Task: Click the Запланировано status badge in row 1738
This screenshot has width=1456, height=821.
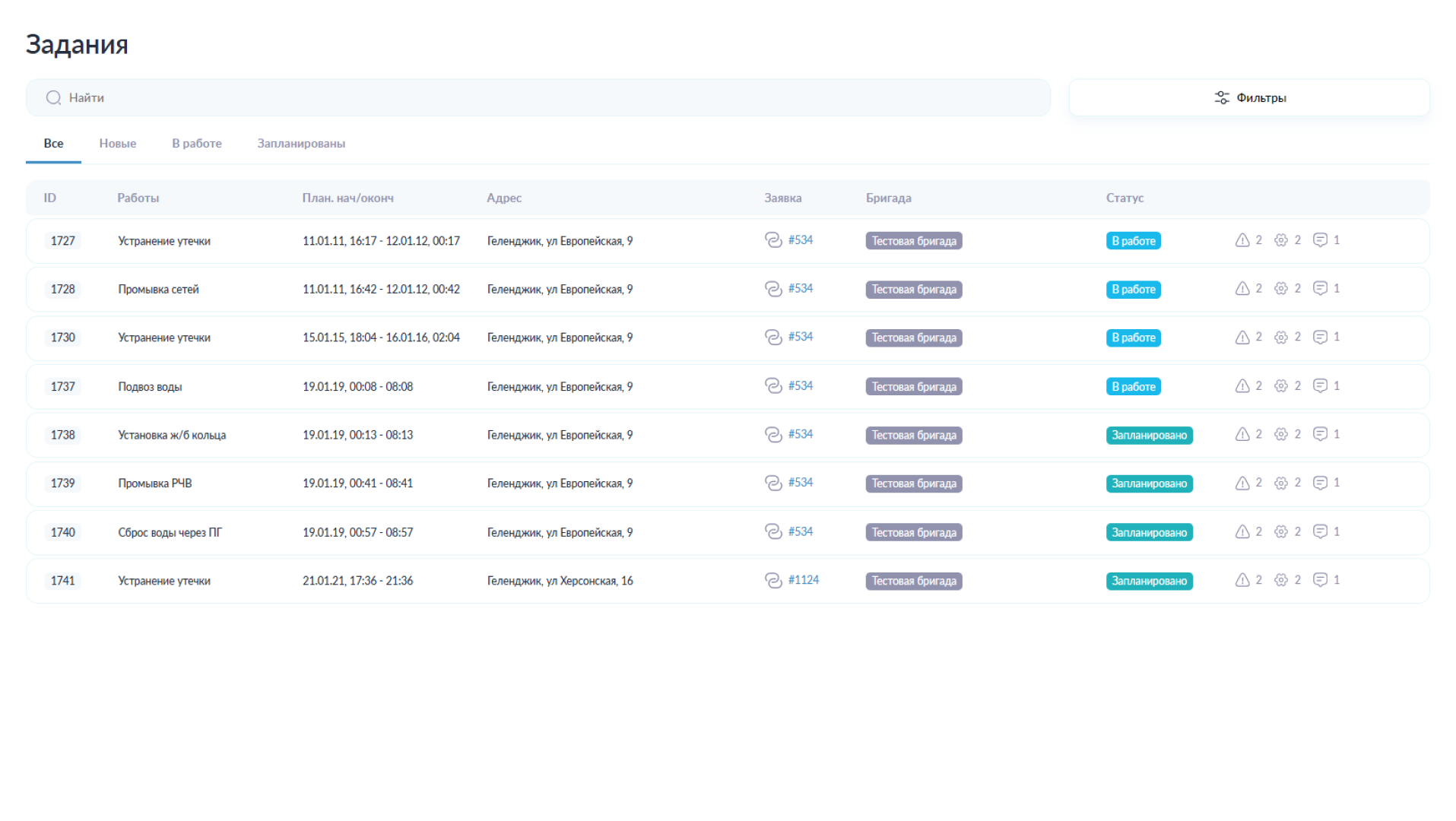Action: [1148, 436]
